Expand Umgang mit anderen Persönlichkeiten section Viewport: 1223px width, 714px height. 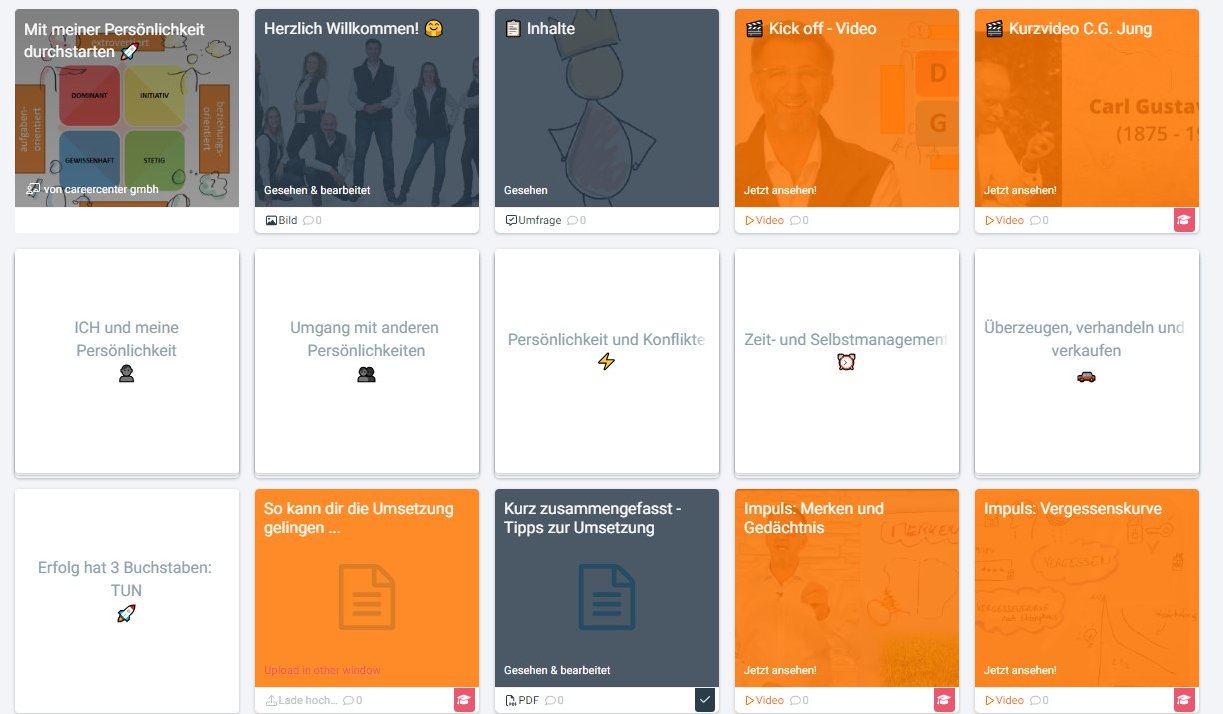[367, 361]
